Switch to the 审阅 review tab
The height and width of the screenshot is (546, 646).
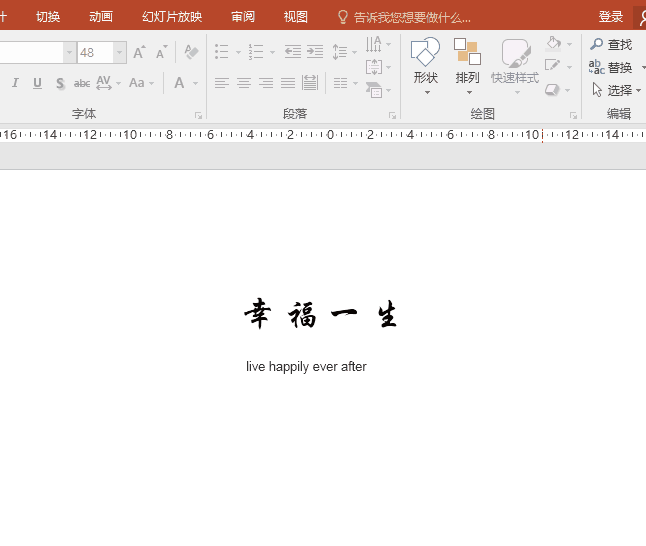tap(243, 17)
